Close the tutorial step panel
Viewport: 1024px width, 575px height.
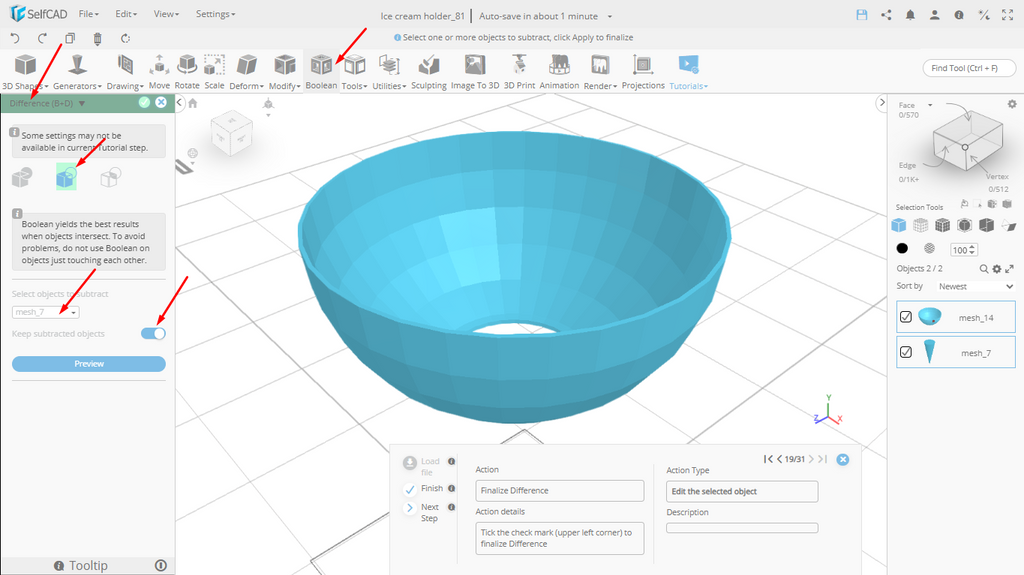843,459
